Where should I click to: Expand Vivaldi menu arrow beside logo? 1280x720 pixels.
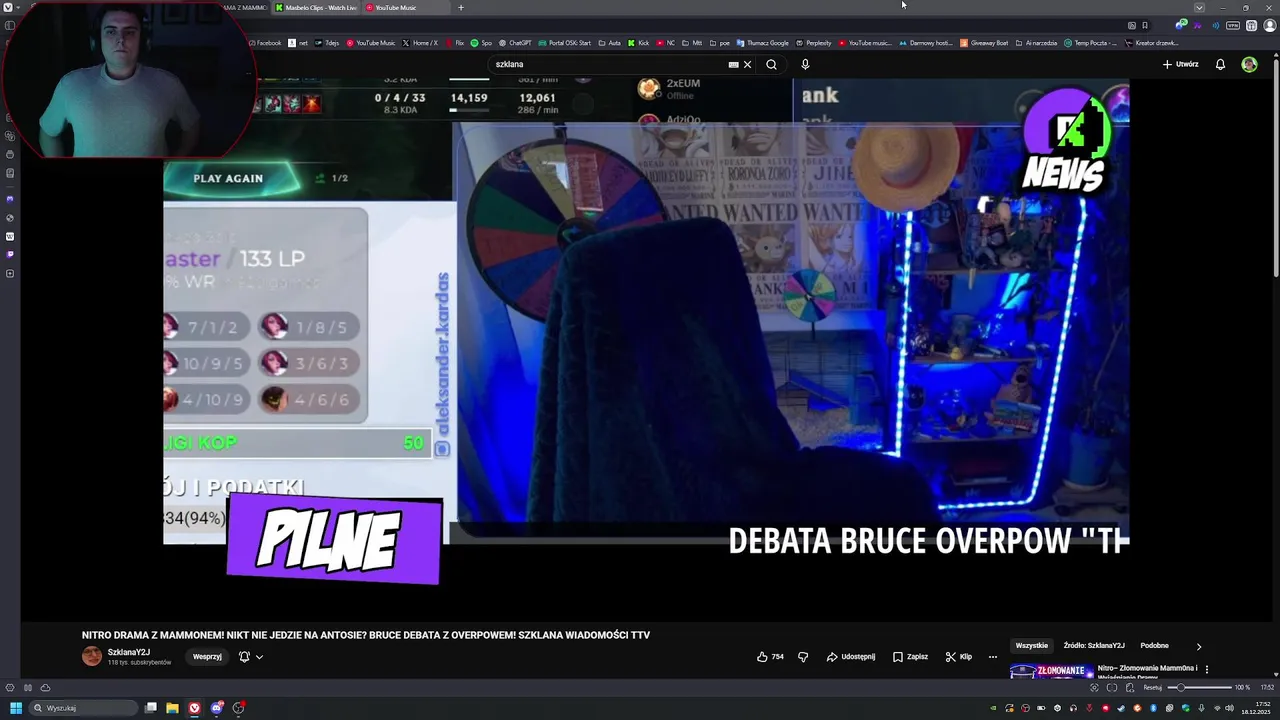click(x=18, y=7)
